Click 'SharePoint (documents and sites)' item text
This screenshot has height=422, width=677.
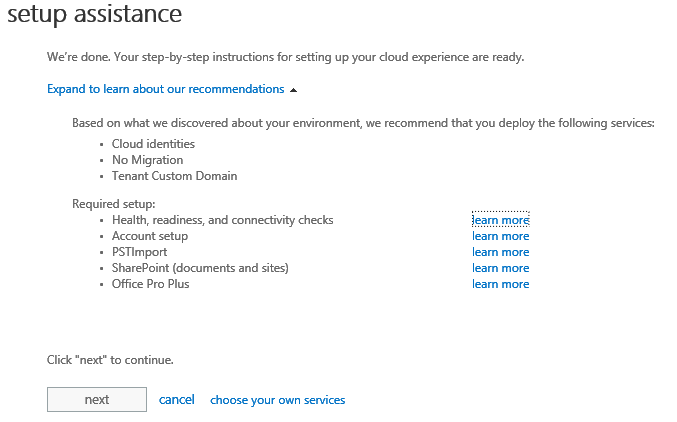click(x=200, y=268)
